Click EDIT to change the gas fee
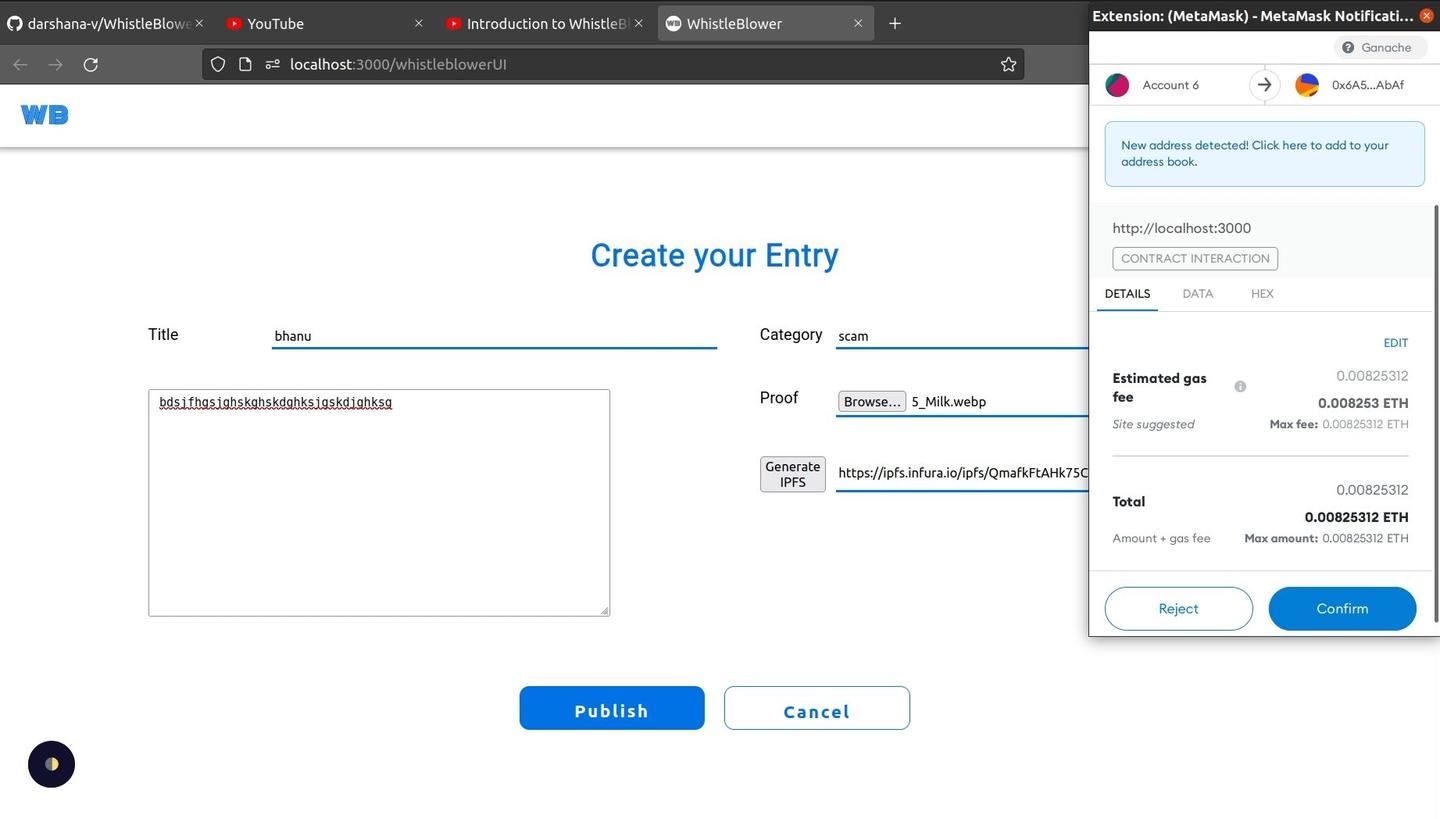The image size is (1440, 819). [x=1395, y=343]
